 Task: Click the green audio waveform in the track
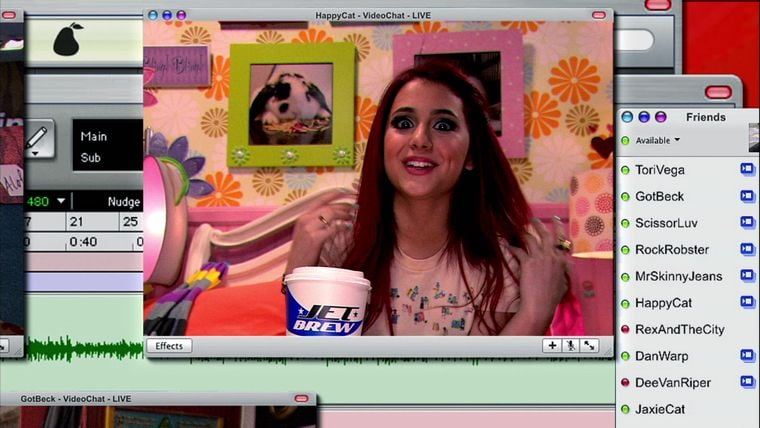85,349
